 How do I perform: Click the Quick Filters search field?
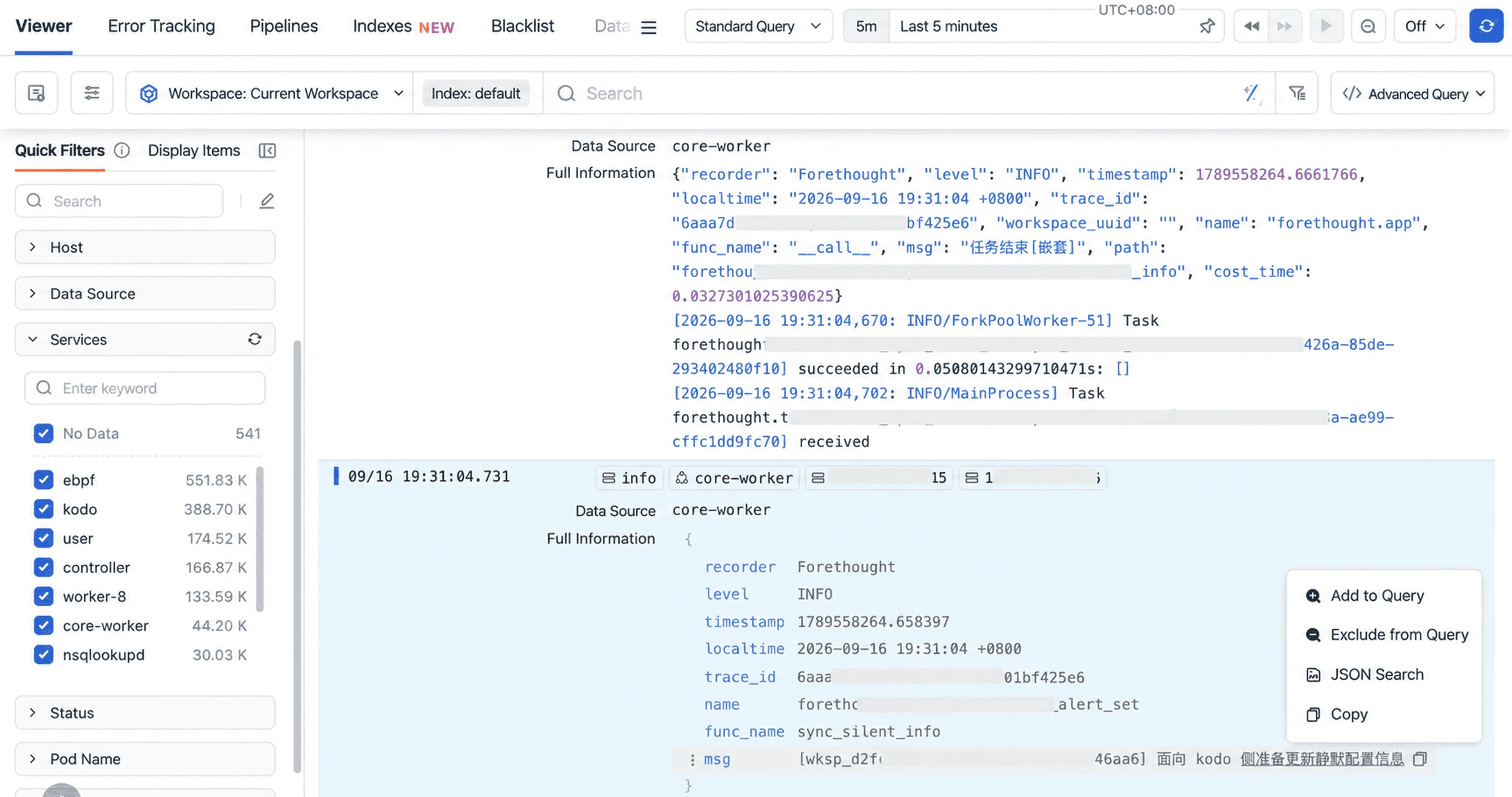coord(119,201)
